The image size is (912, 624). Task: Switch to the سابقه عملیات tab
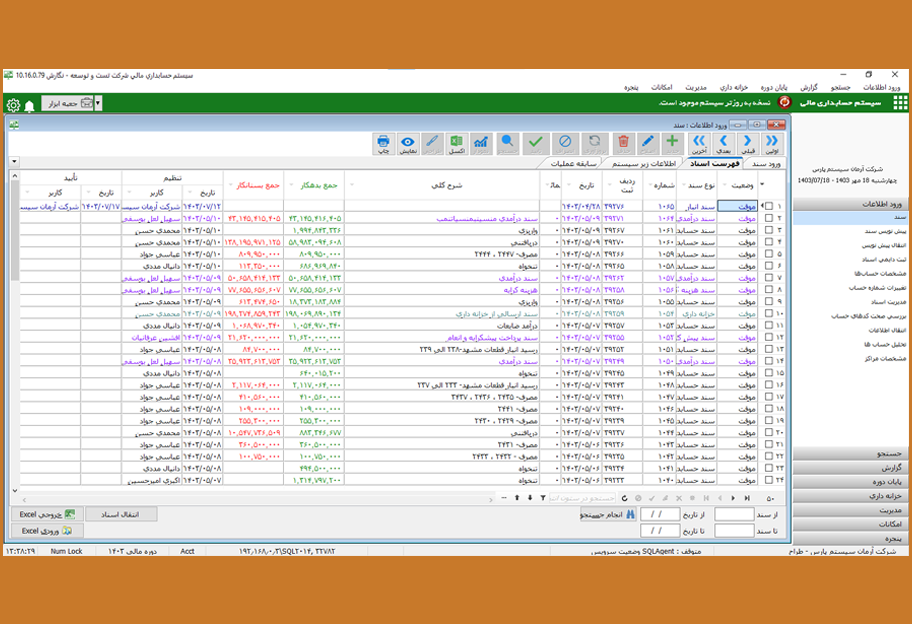(x=573, y=164)
